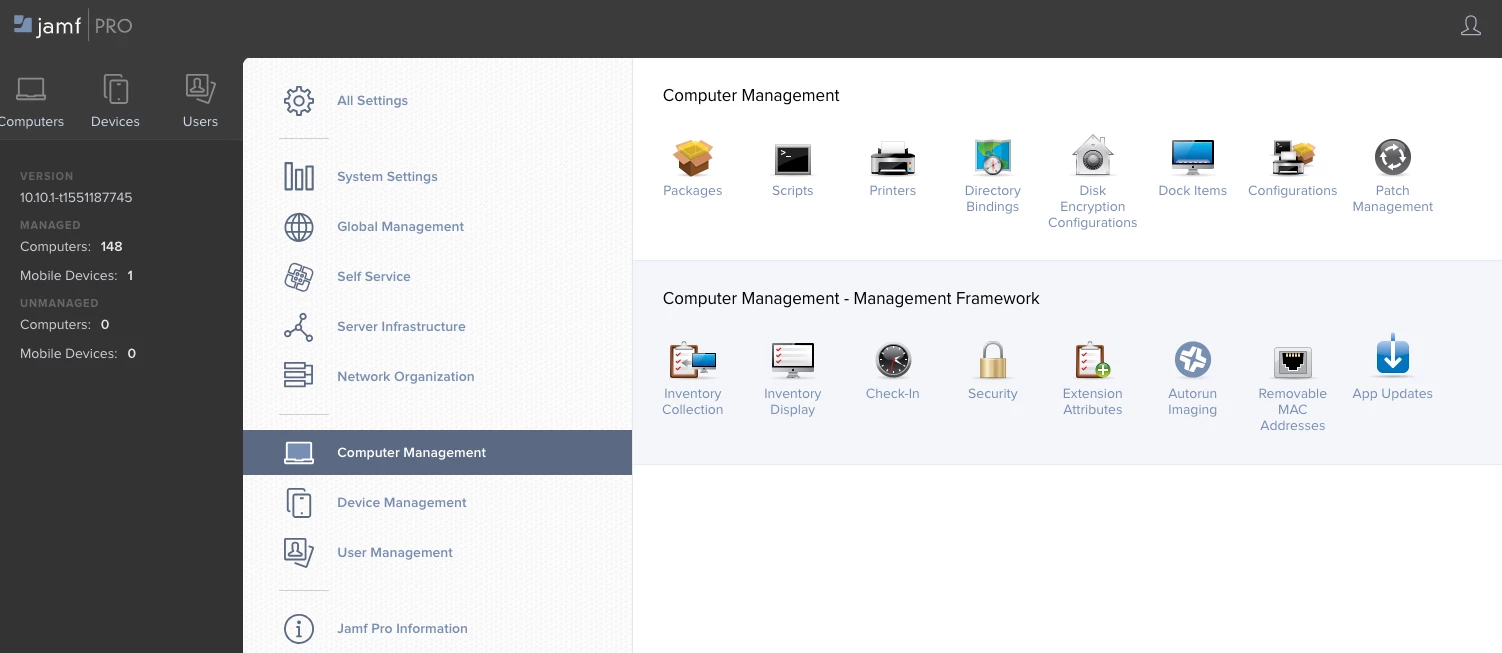Click the Device Management devices icon
This screenshot has width=1502, height=653.
pos(299,503)
